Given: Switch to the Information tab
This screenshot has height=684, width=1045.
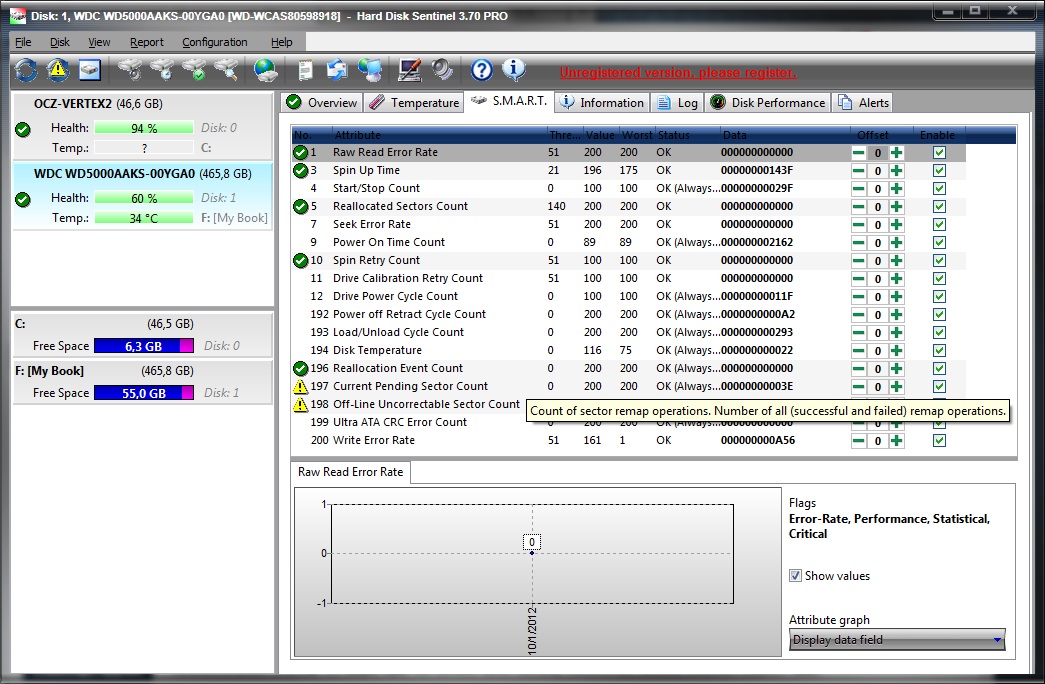Looking at the screenshot, I should coord(602,103).
